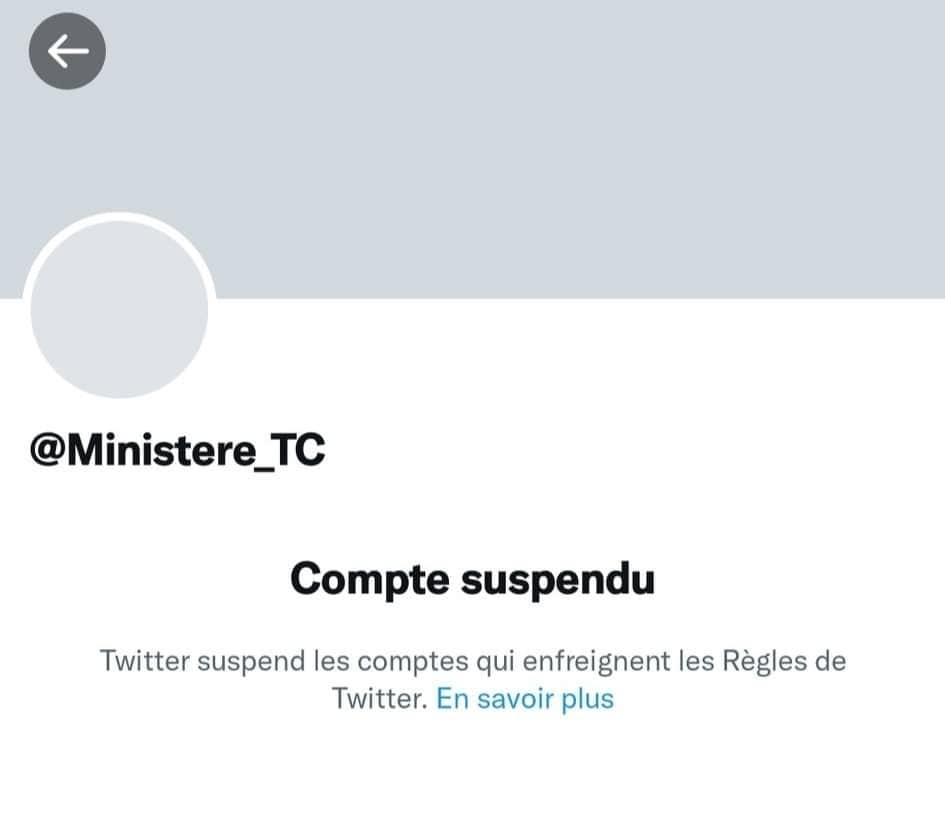Tap the word "suspendu" in the heading
The image size is (945, 825).
558,581
